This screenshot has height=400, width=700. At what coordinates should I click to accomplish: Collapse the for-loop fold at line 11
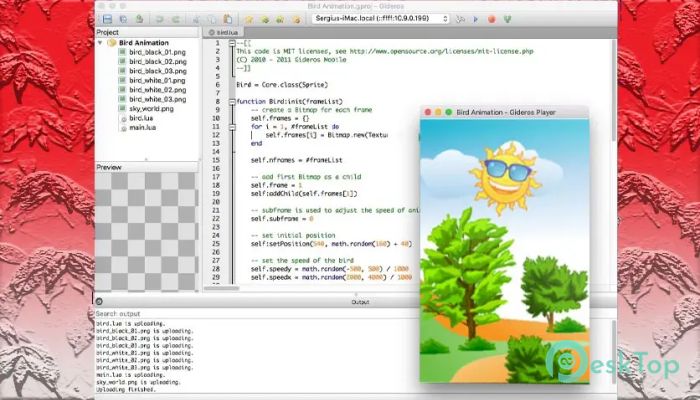click(x=232, y=127)
